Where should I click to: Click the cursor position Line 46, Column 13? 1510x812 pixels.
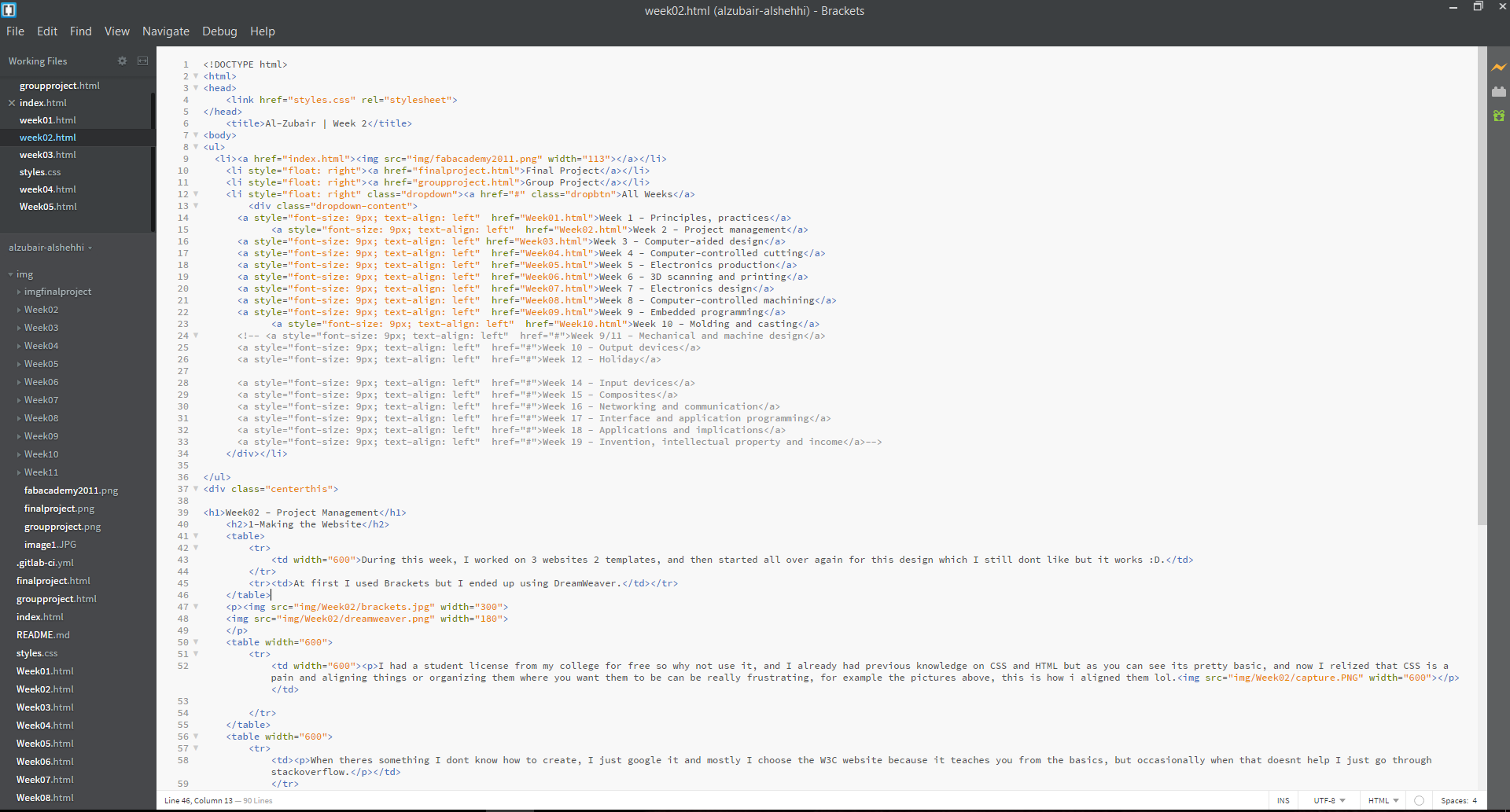[198, 800]
